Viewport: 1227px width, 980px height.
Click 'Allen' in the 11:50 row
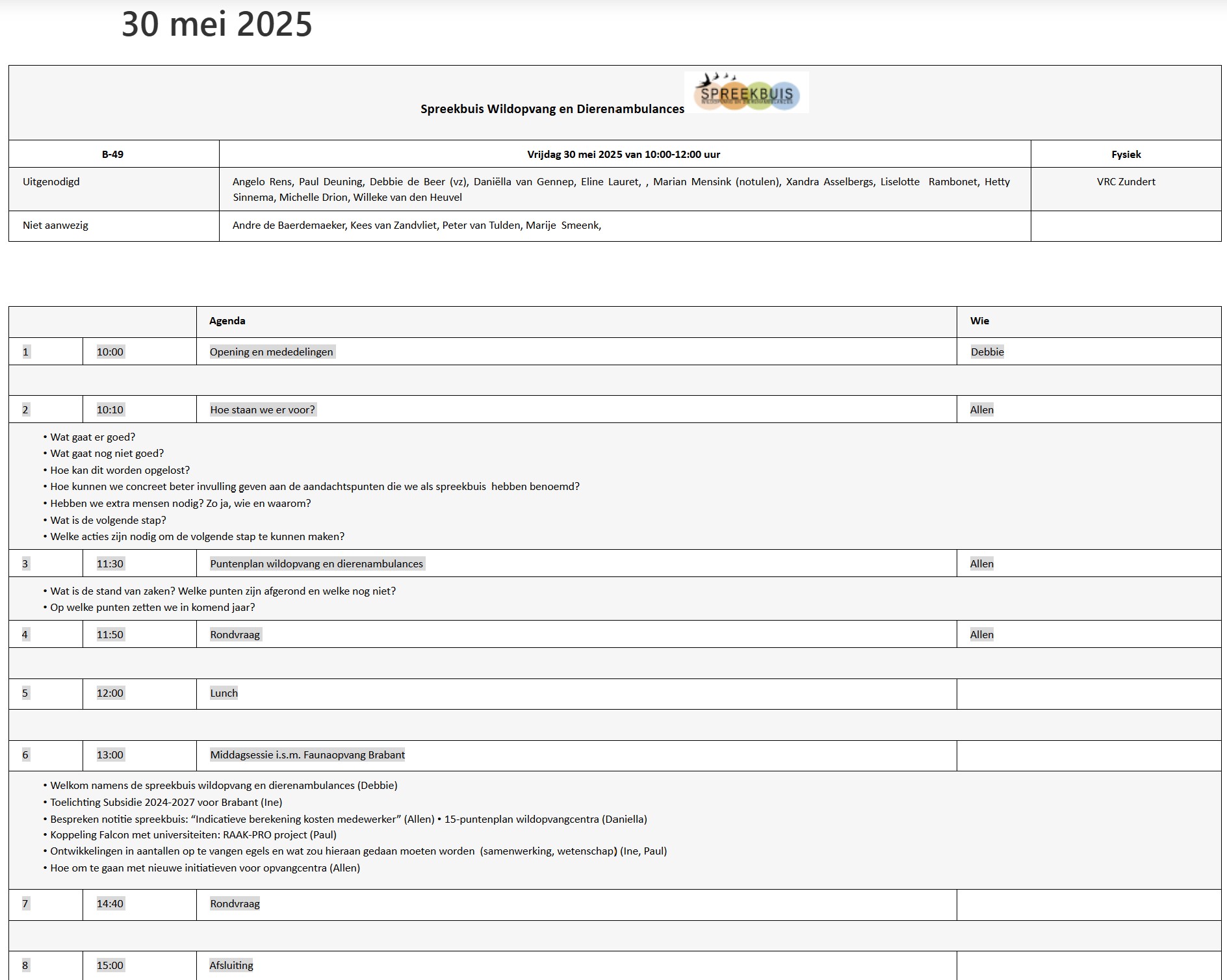click(x=982, y=635)
